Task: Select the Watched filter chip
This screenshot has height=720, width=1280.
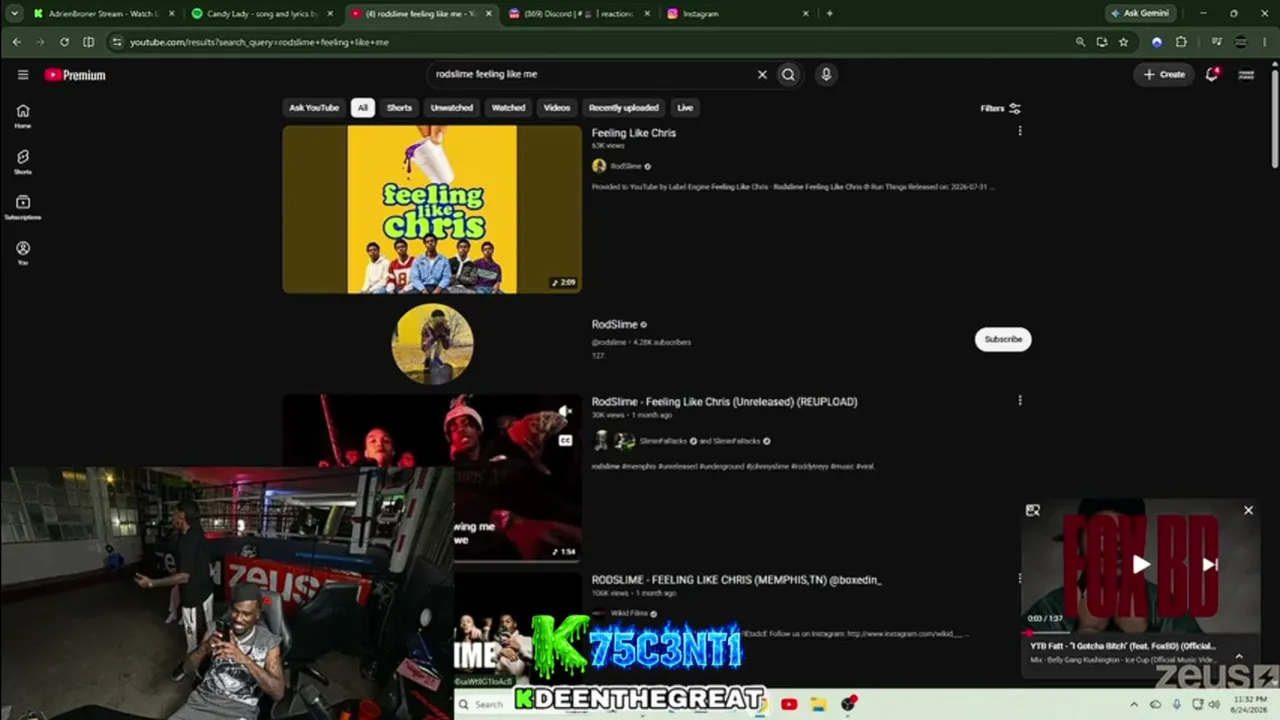Action: tap(508, 108)
